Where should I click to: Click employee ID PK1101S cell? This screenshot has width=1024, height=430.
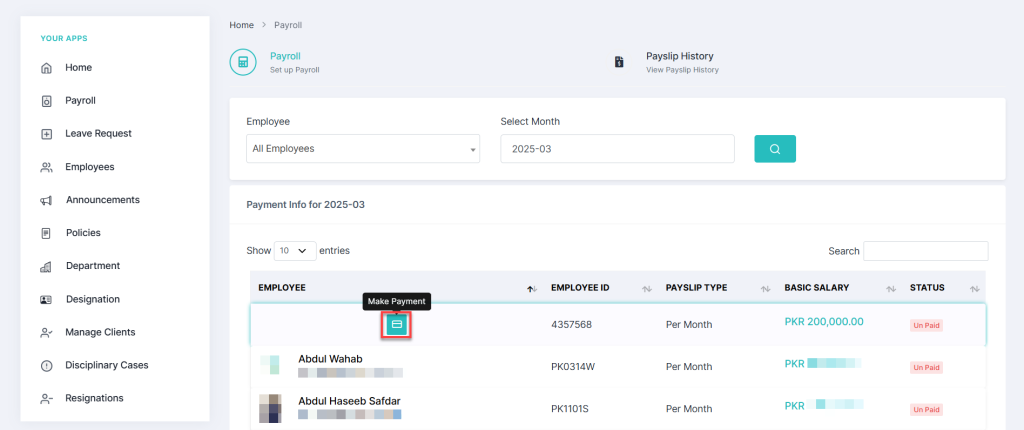pyautogui.click(x=570, y=409)
